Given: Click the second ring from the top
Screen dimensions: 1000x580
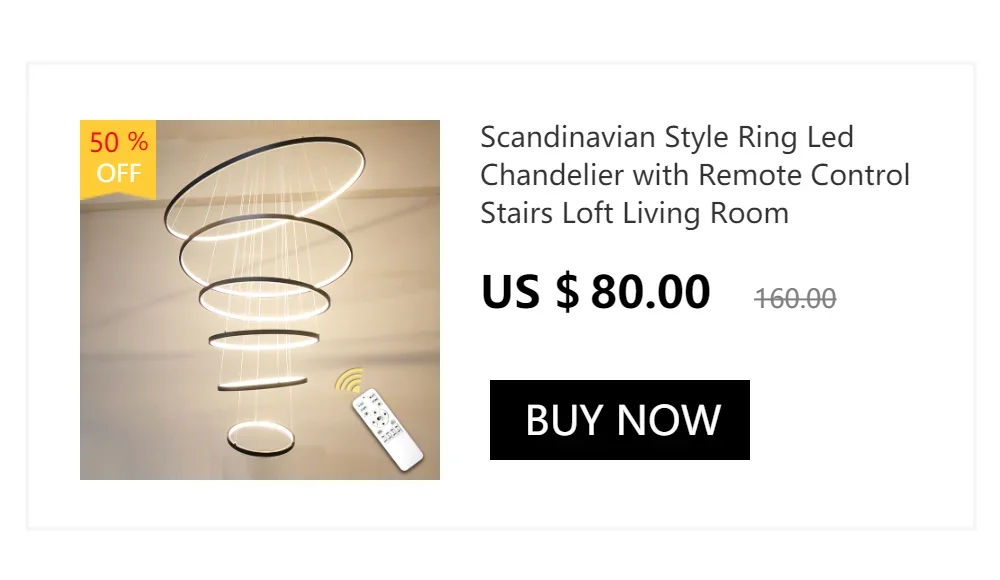Looking at the screenshot, I should pyautogui.click(x=266, y=255).
